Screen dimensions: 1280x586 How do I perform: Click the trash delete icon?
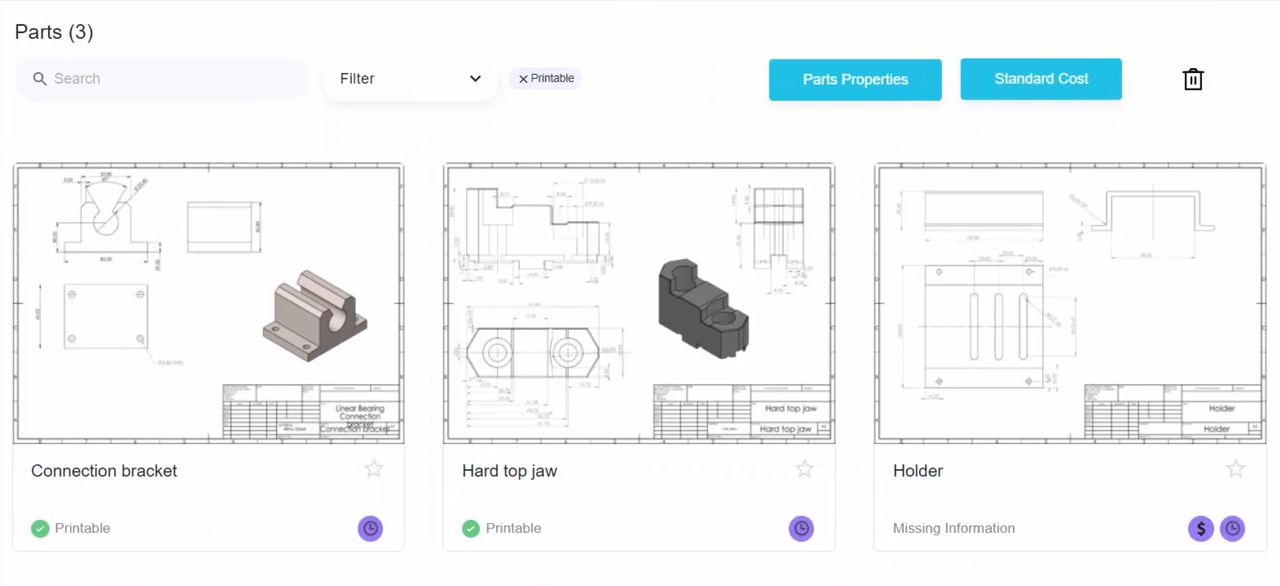1192,78
